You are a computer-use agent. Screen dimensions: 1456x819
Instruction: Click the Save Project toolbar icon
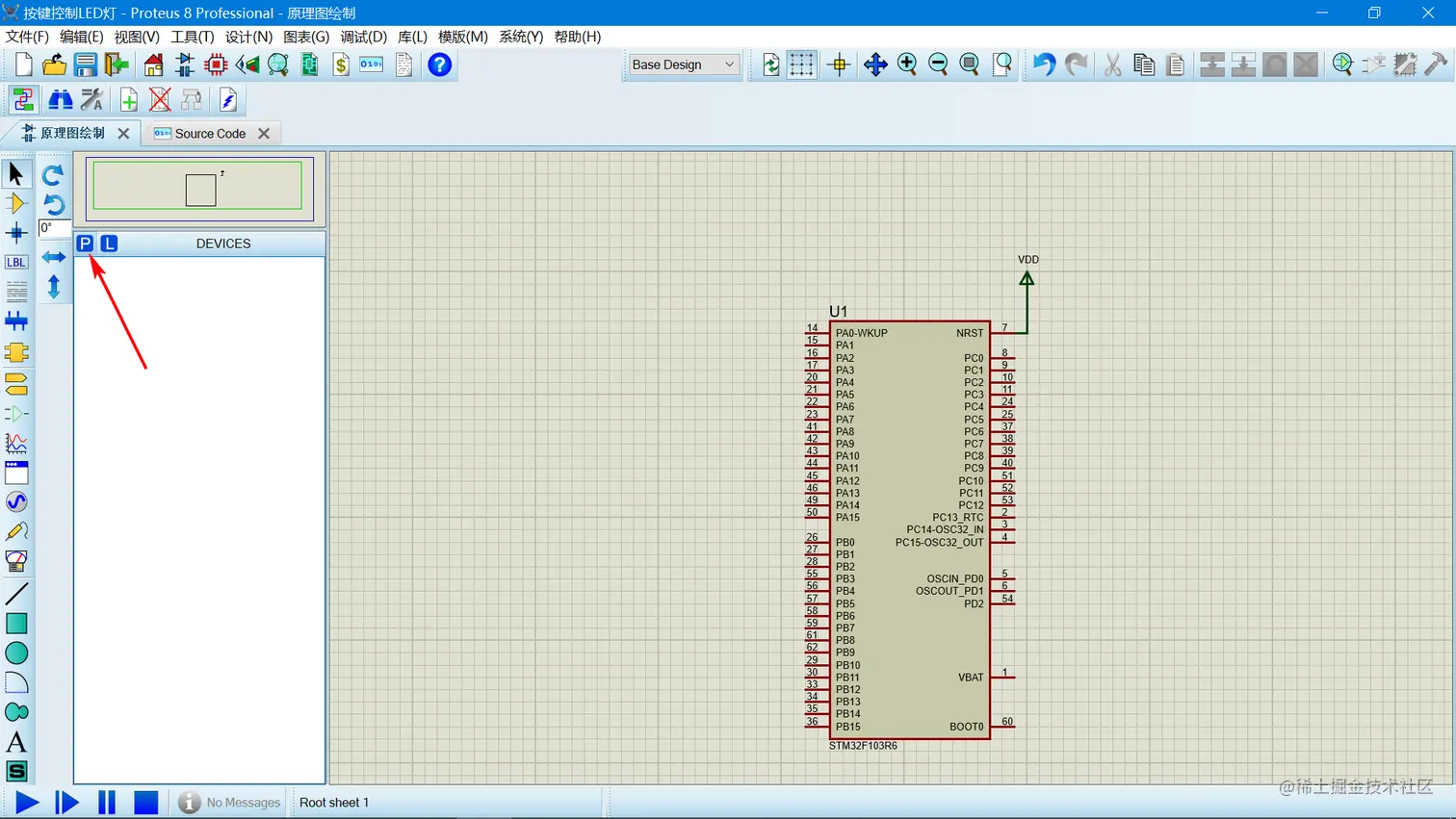pos(86,64)
